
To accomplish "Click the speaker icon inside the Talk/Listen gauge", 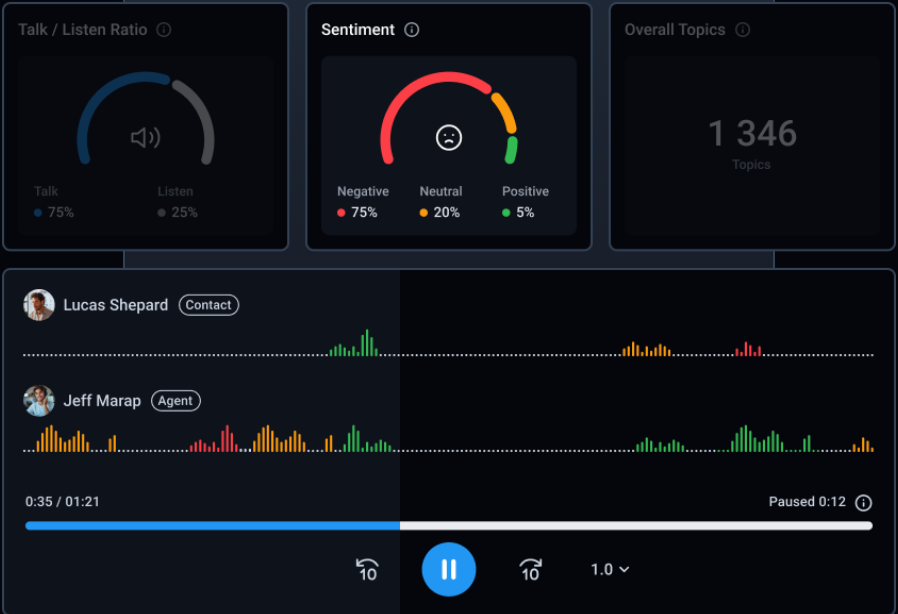I will 146,137.
